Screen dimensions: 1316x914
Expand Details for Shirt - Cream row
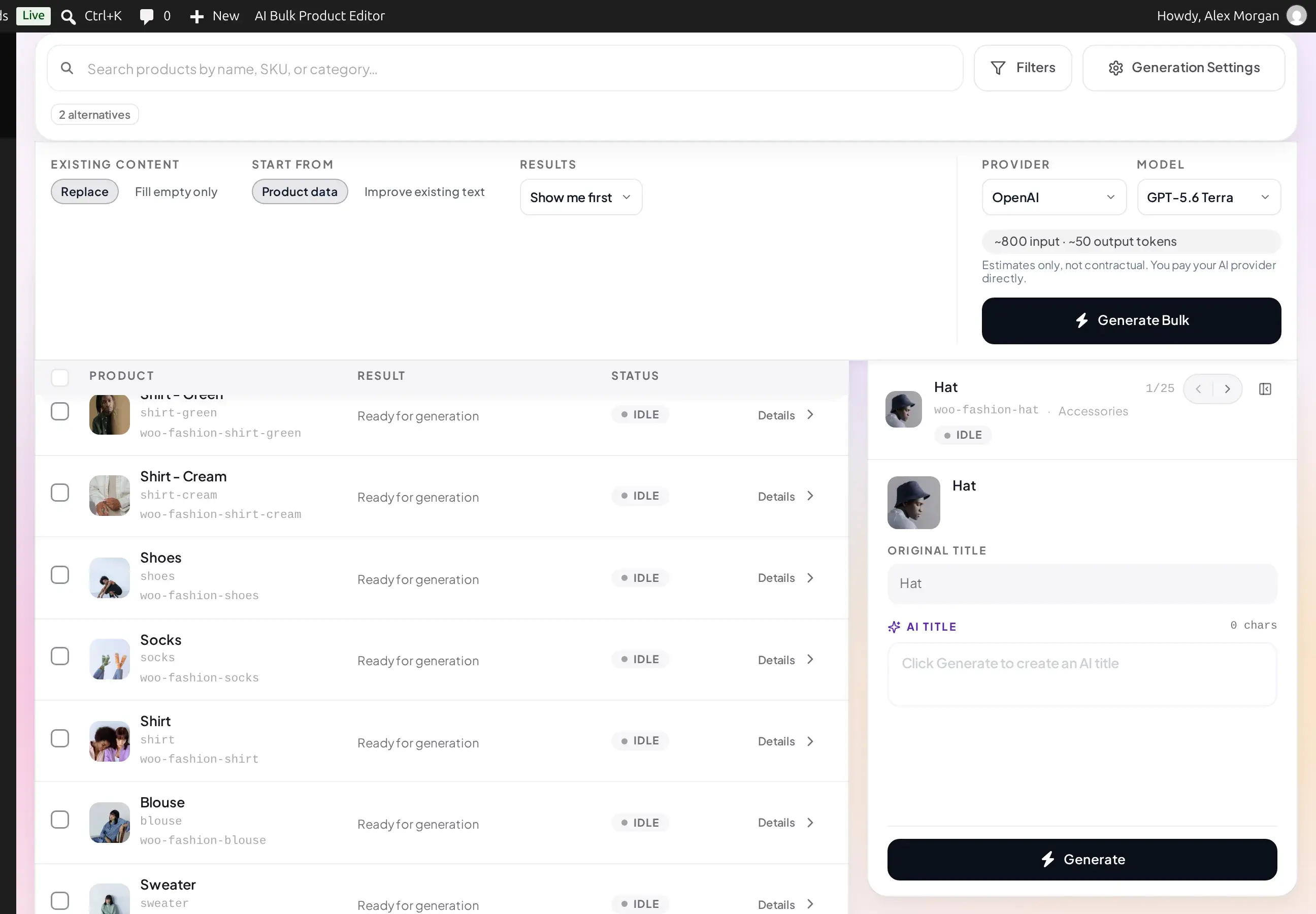(x=786, y=497)
